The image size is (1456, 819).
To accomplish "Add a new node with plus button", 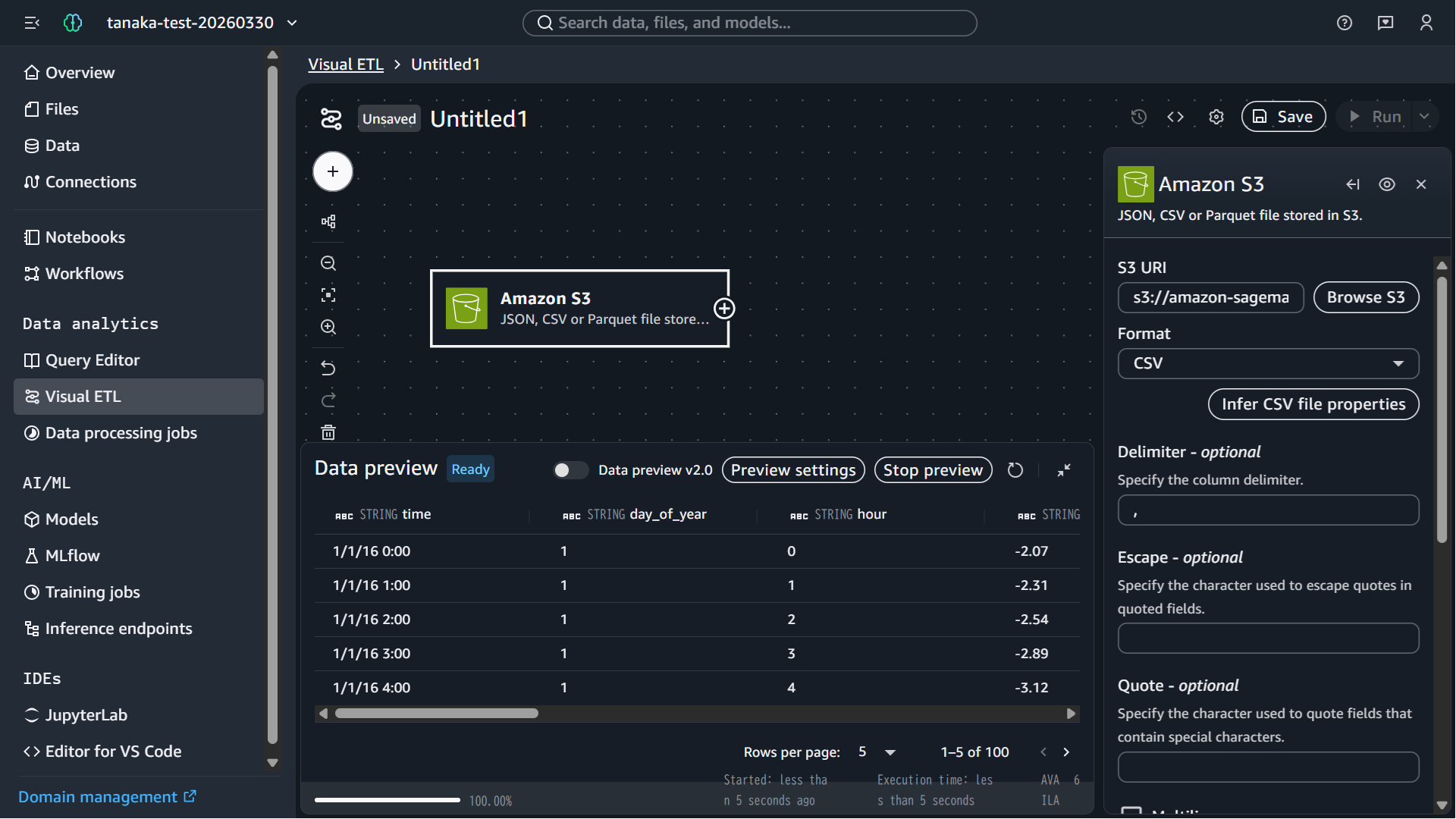I will pos(333,171).
